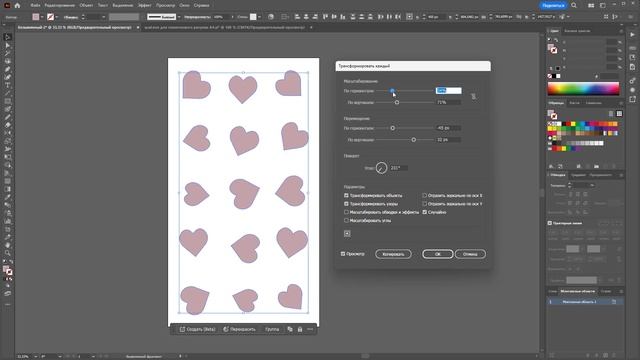
Task: Click the fill and stroke indicator in the toolbar
Action: click(7, 271)
